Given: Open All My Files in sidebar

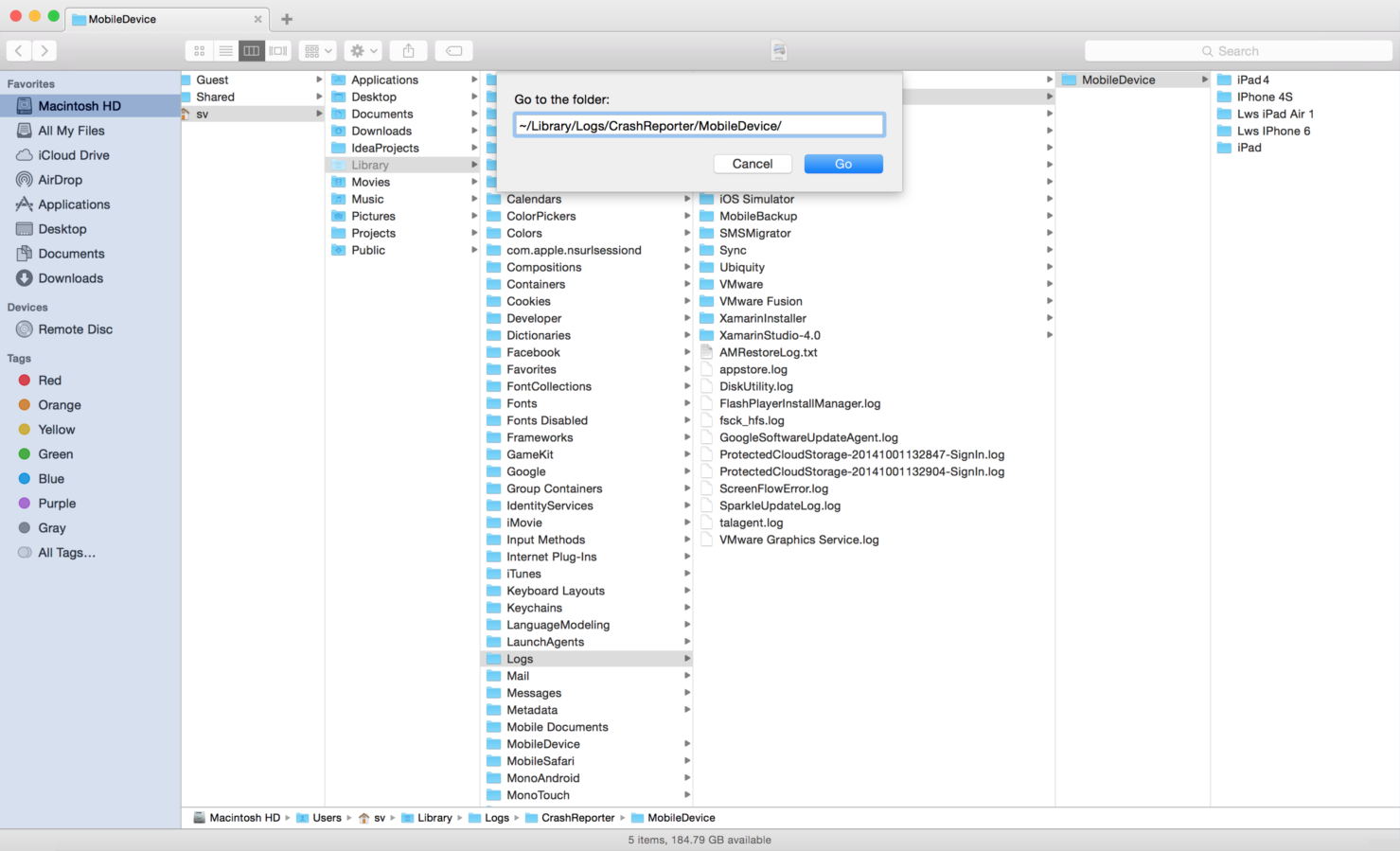Looking at the screenshot, I should point(71,131).
